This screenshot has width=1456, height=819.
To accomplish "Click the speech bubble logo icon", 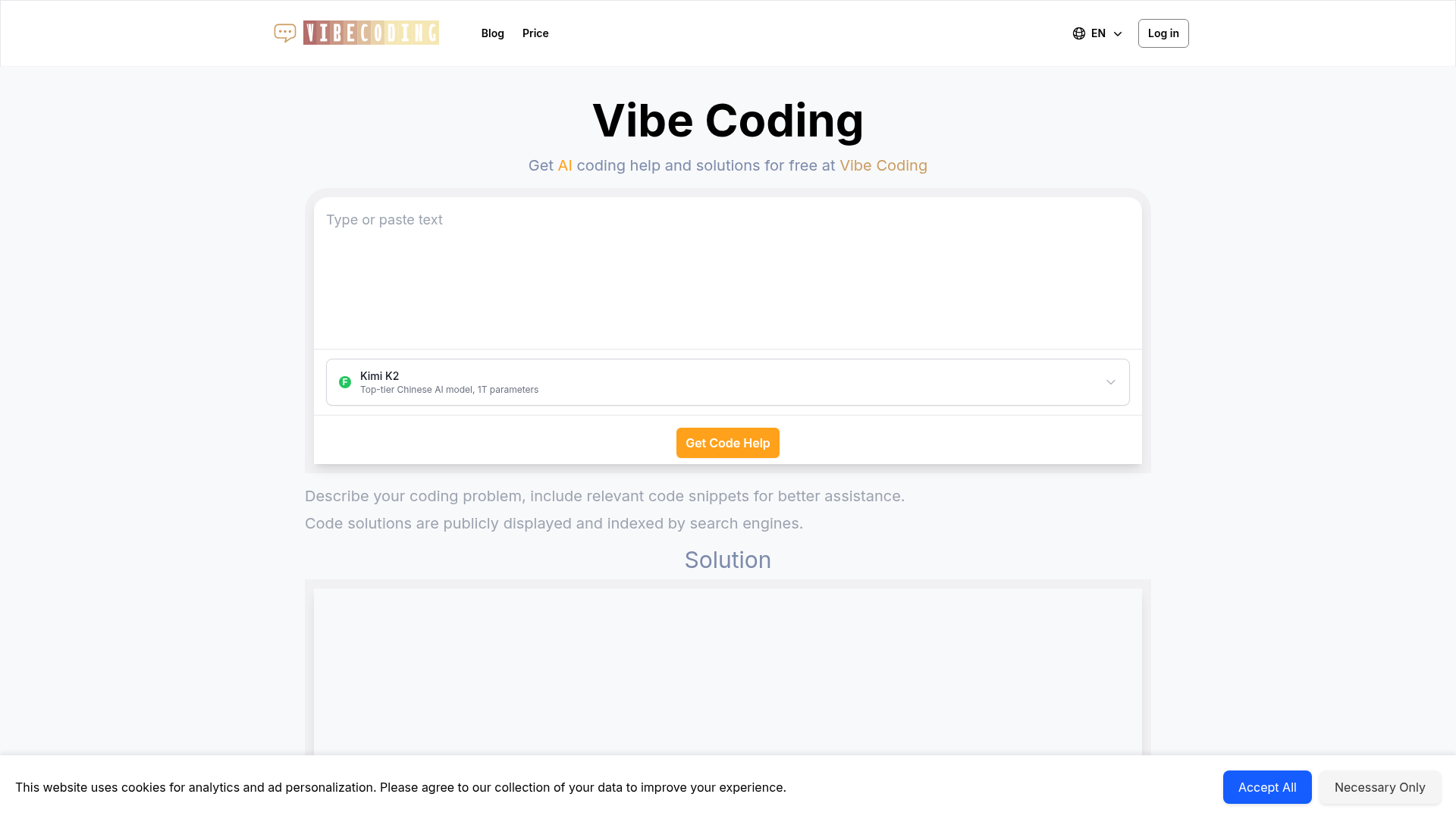I will [284, 33].
